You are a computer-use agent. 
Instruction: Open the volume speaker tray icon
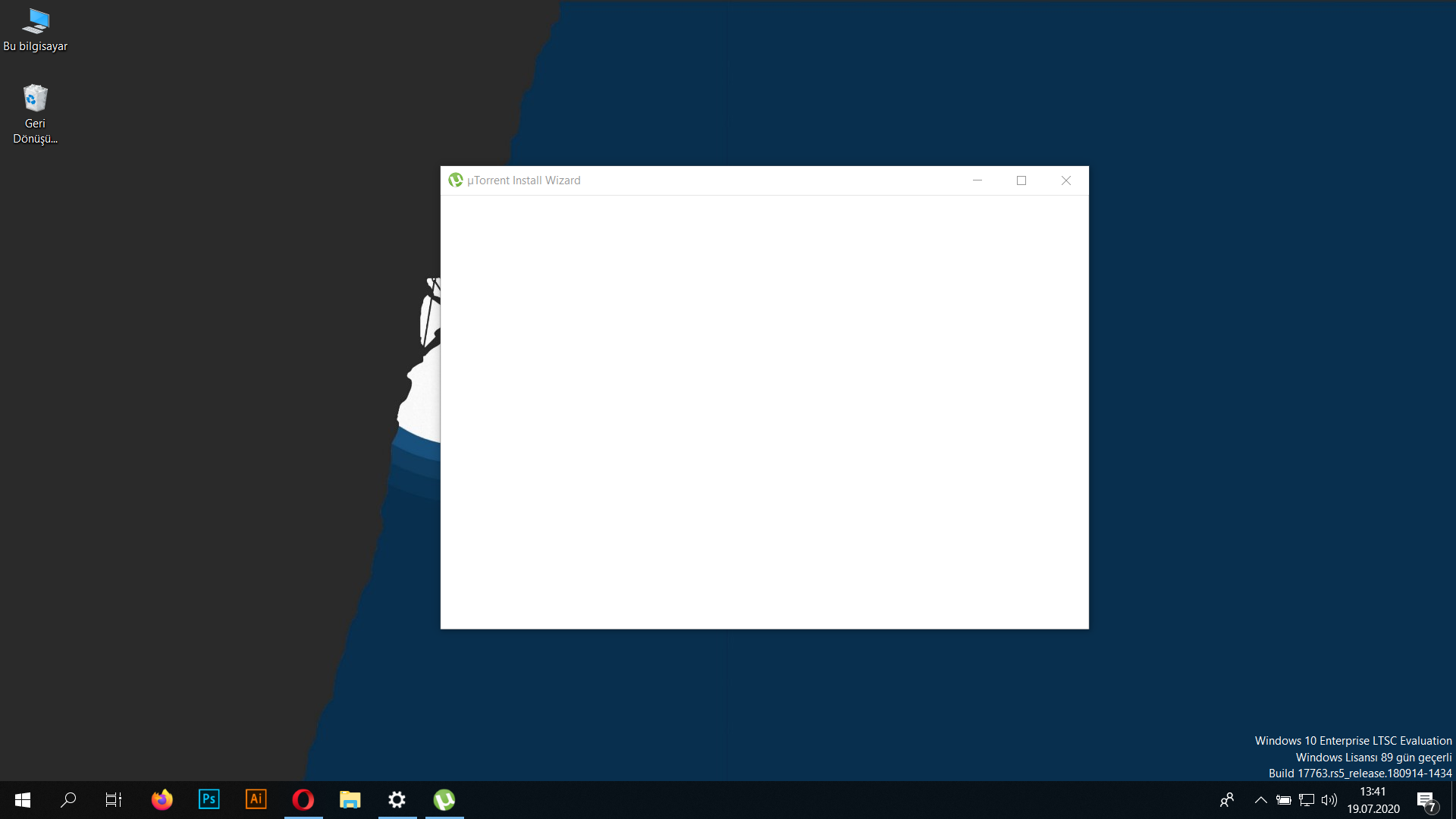pos(1329,800)
